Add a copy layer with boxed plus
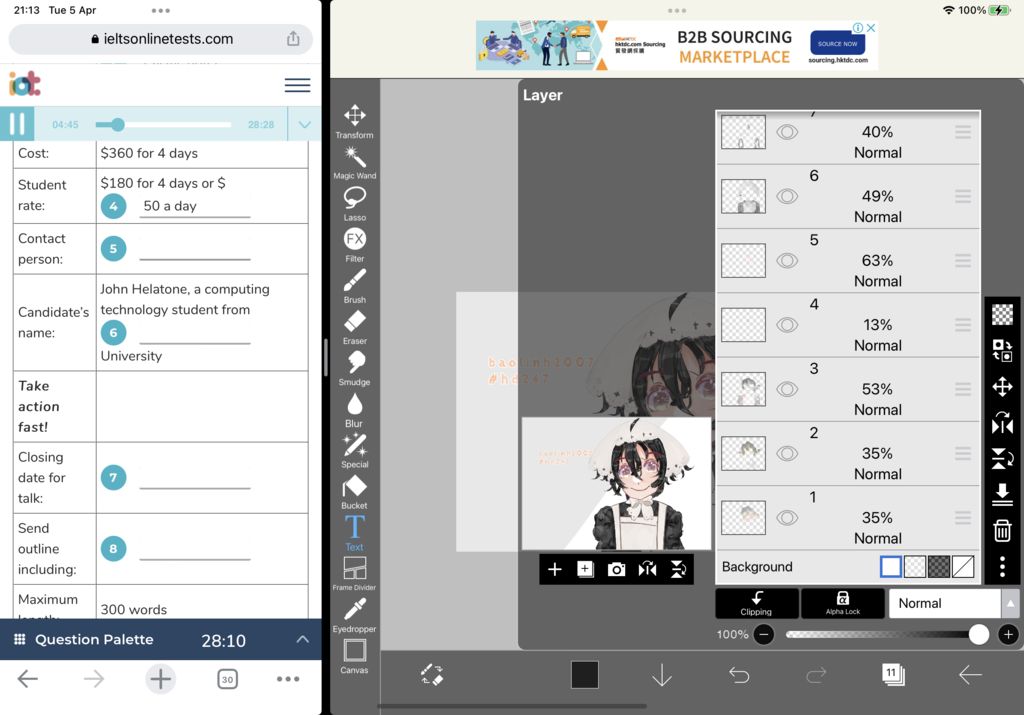This screenshot has width=1024, height=715. (585, 569)
